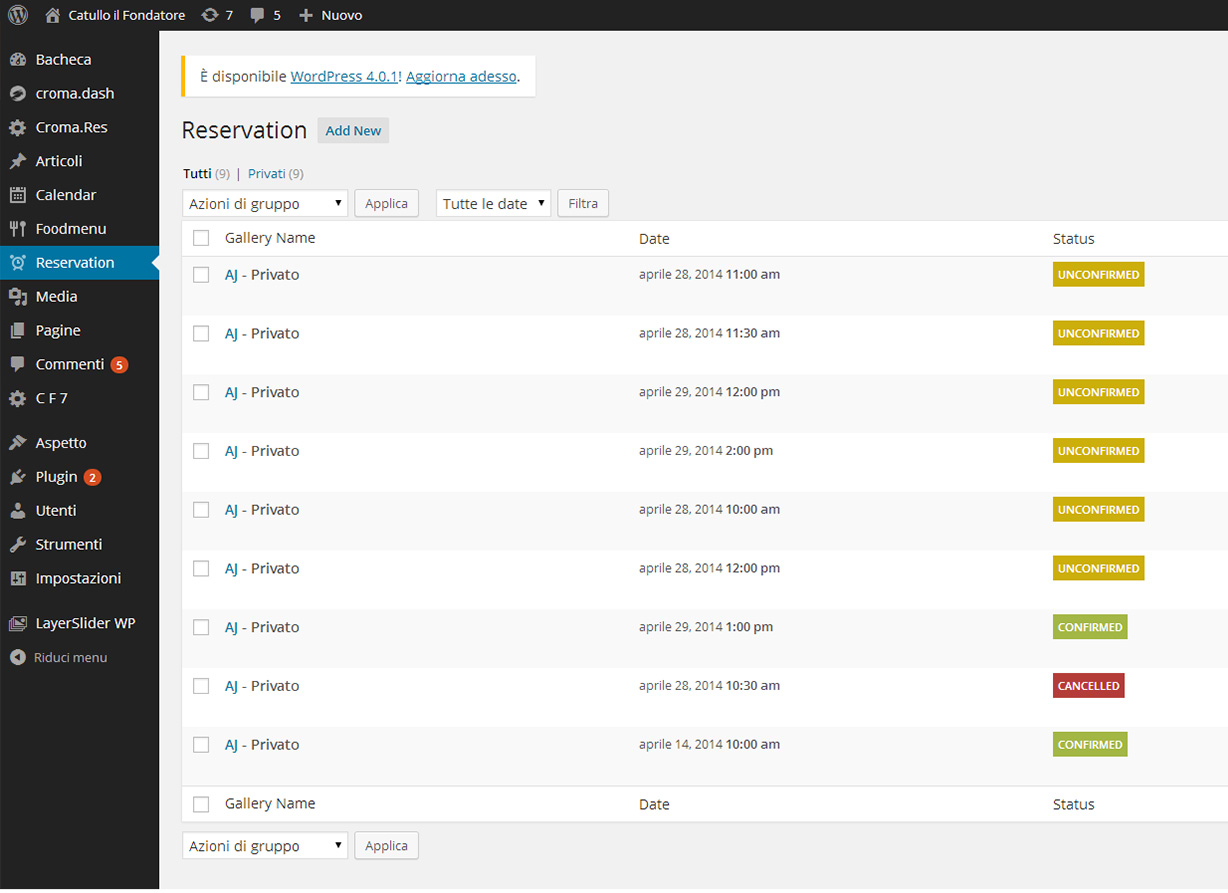Image resolution: width=1228 pixels, height=893 pixels.
Task: Click the Strumenti wrench icon
Action: (17, 545)
